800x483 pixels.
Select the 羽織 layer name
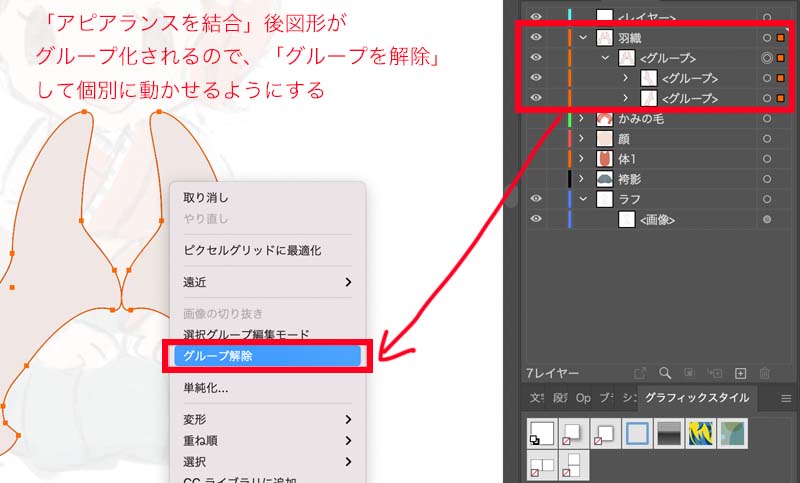[x=630, y=38]
